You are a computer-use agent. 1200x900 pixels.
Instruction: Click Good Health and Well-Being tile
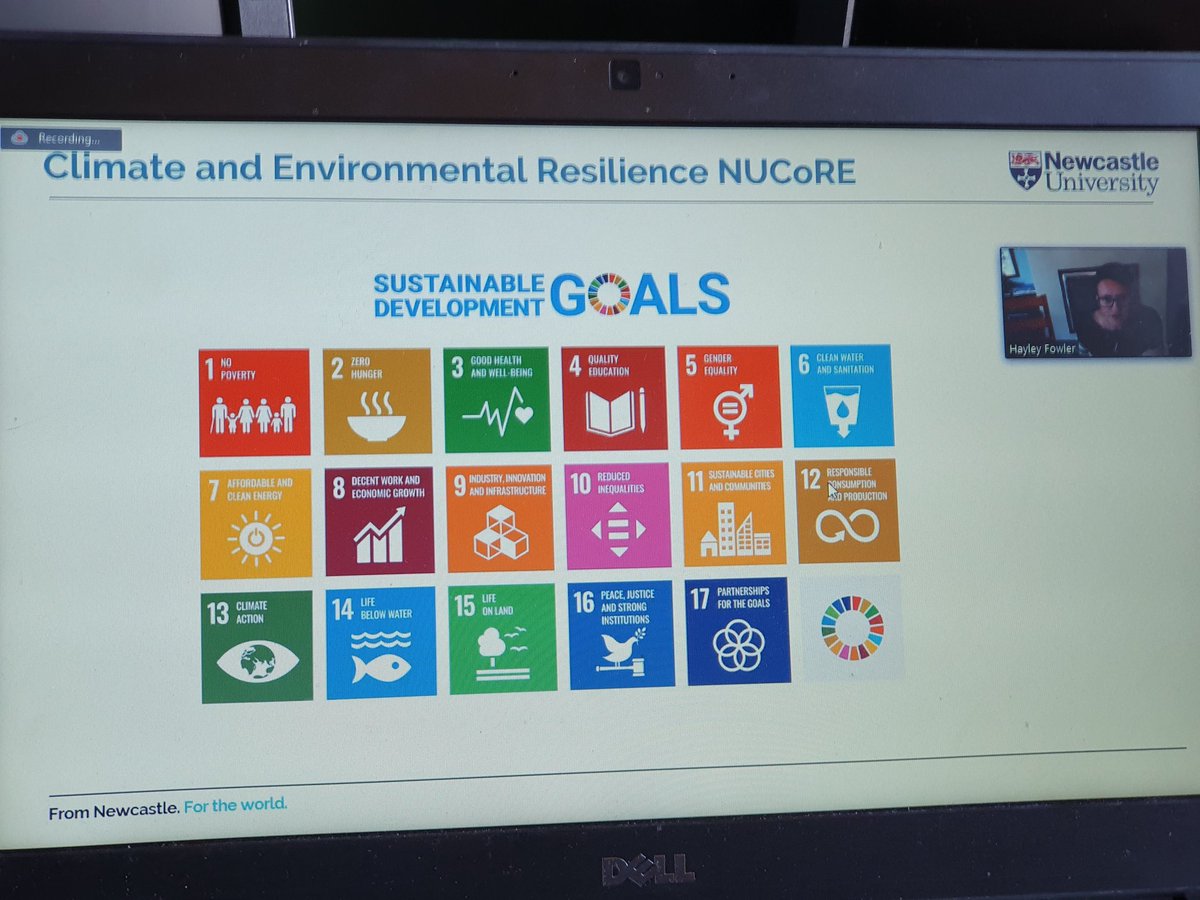pyautogui.click(x=497, y=400)
